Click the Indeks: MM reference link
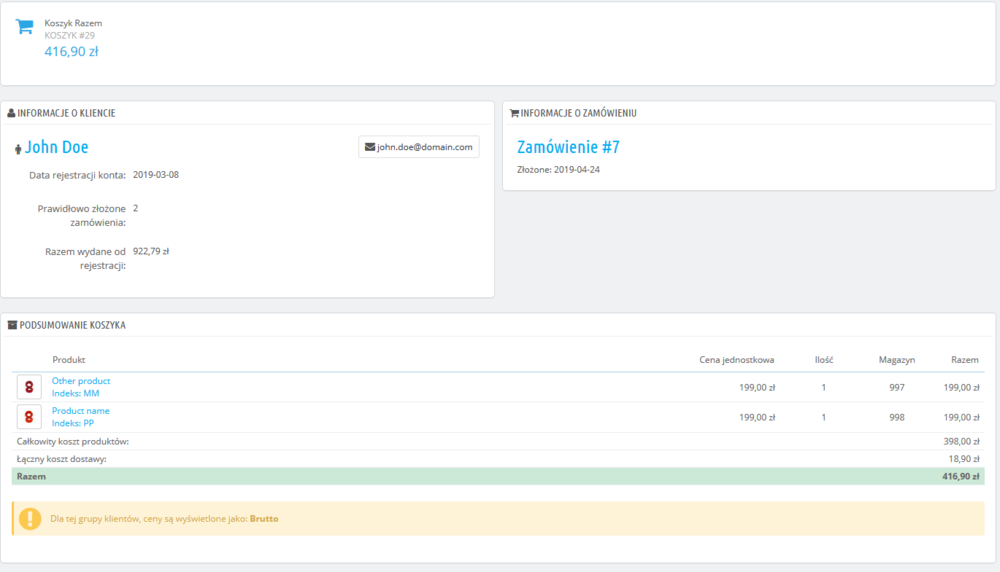Screen dimensions: 1000x572 click(75, 393)
